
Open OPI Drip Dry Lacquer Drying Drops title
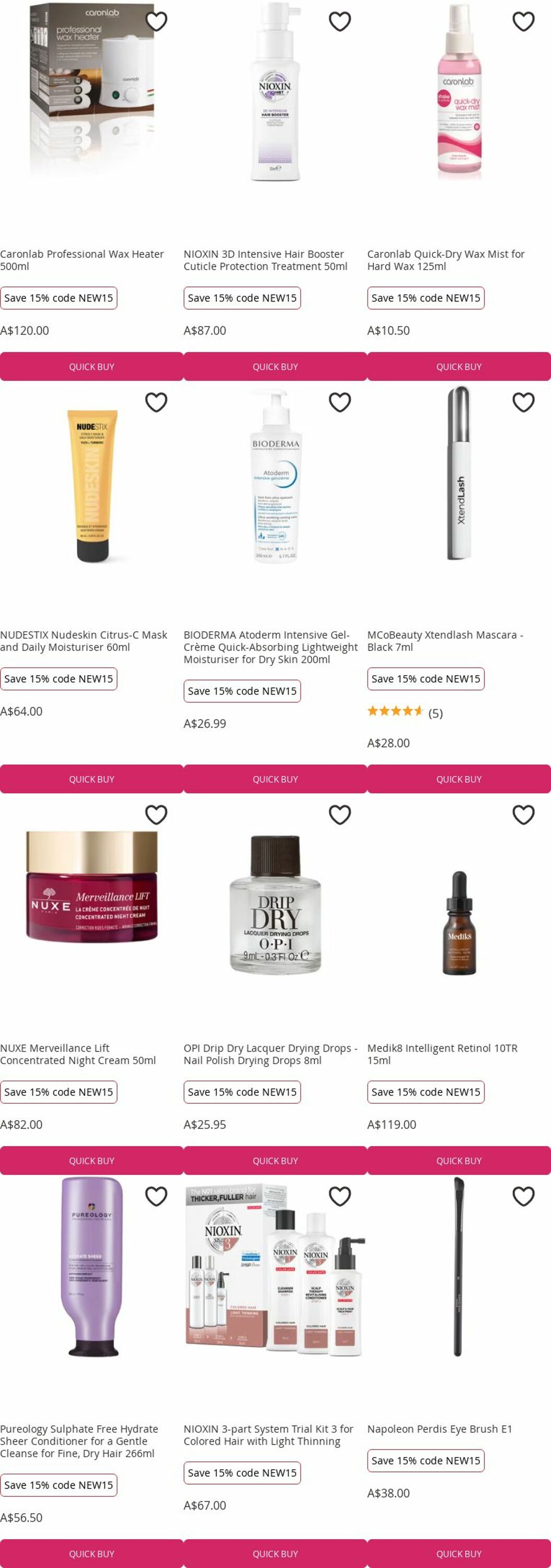point(270,1054)
